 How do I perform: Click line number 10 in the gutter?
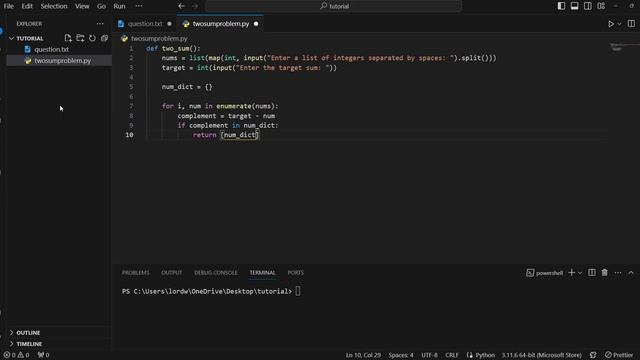point(129,135)
